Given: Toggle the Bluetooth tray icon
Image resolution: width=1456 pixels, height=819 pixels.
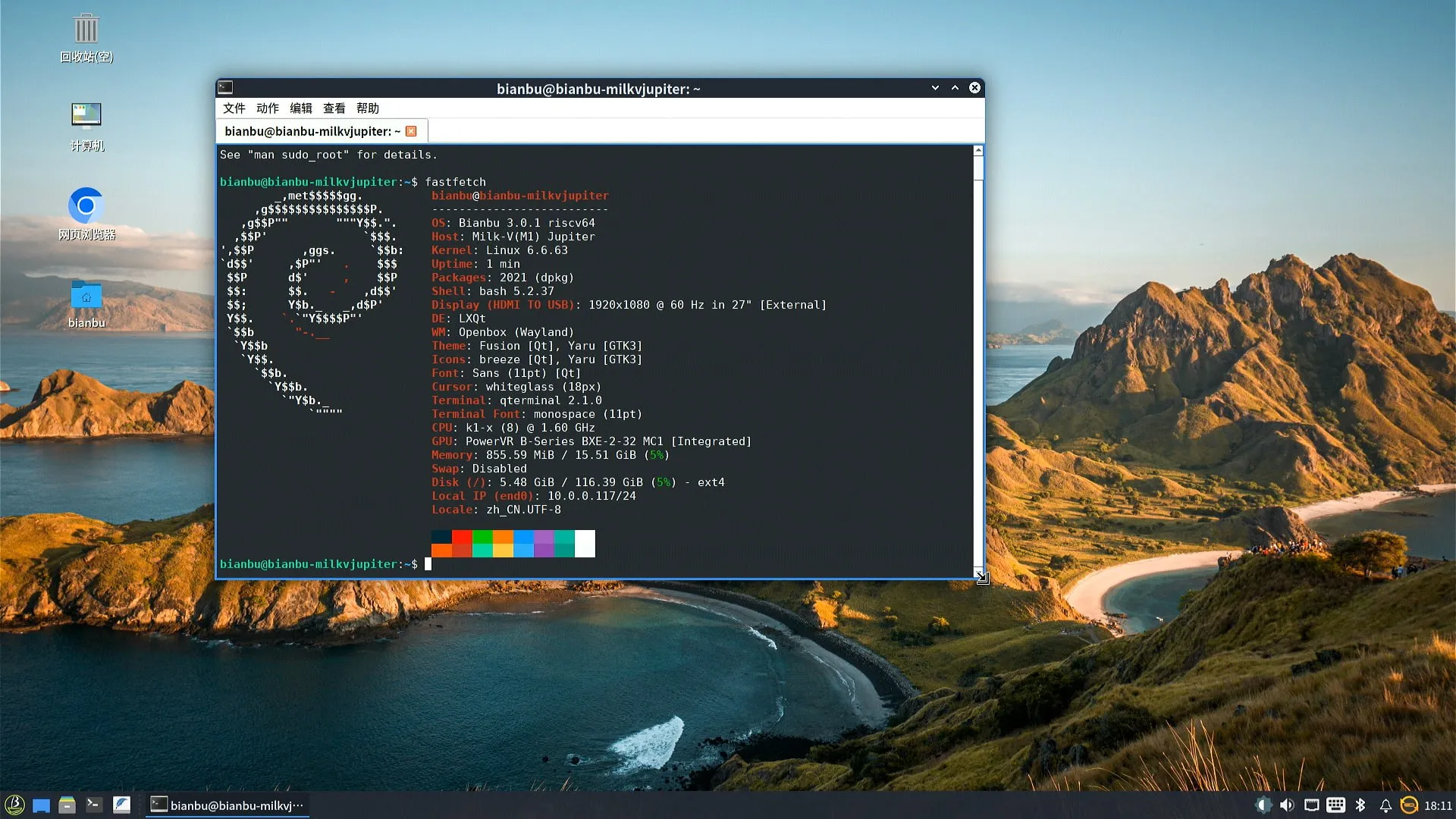Looking at the screenshot, I should coord(1360,805).
